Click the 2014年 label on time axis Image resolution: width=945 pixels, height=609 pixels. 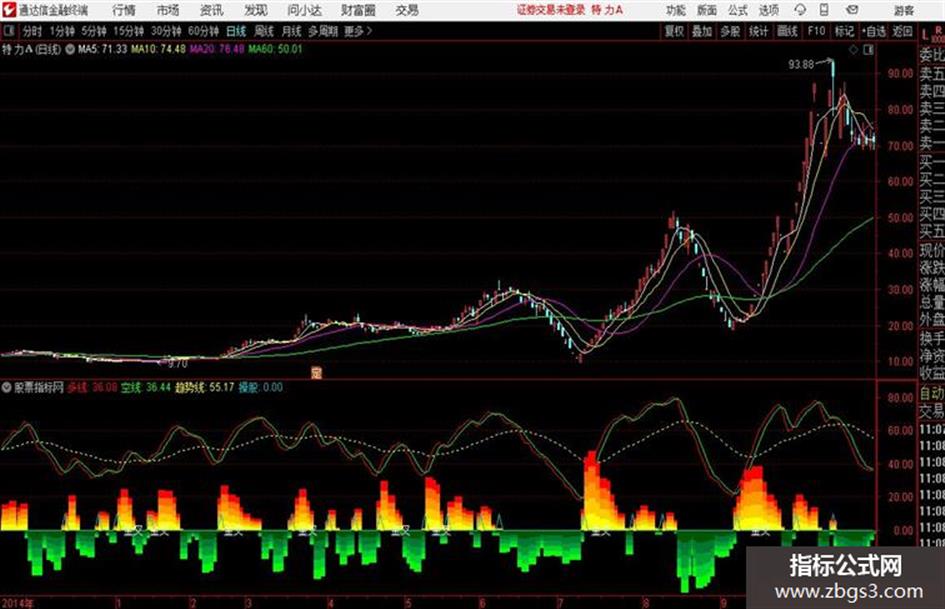coord(17,603)
